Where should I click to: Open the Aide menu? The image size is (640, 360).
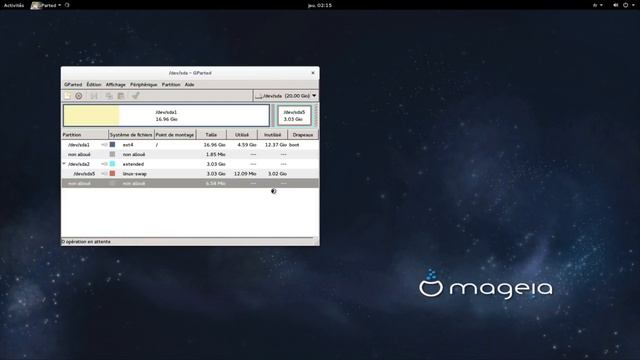coord(189,84)
